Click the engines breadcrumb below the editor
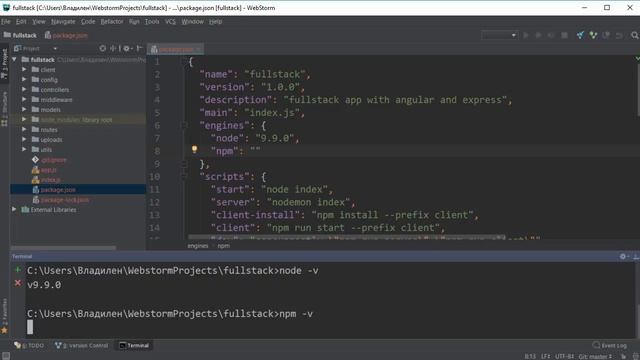The width and height of the screenshot is (640, 360). coord(198,246)
